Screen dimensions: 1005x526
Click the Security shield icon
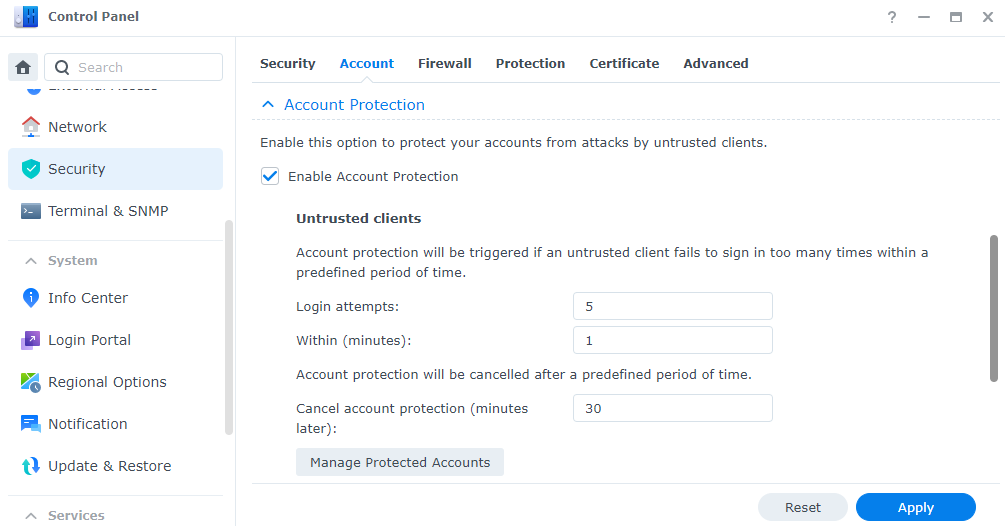tap(30, 169)
